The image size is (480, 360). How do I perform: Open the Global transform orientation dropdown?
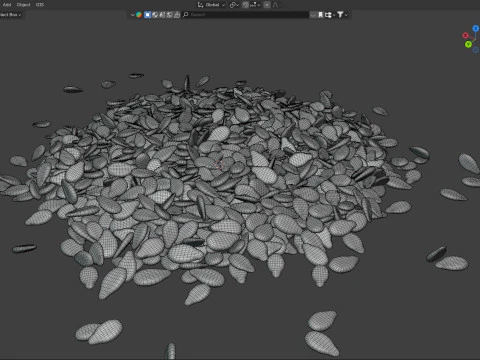point(212,5)
